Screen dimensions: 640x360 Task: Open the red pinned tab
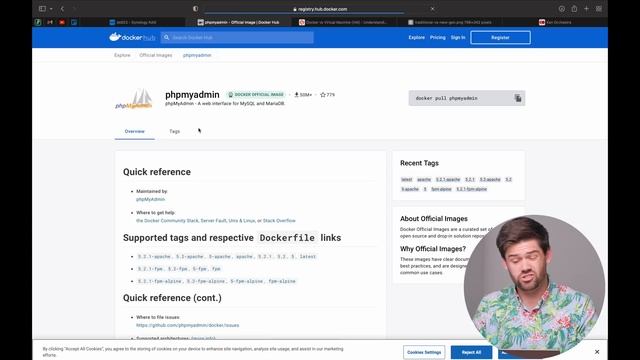tap(62, 22)
